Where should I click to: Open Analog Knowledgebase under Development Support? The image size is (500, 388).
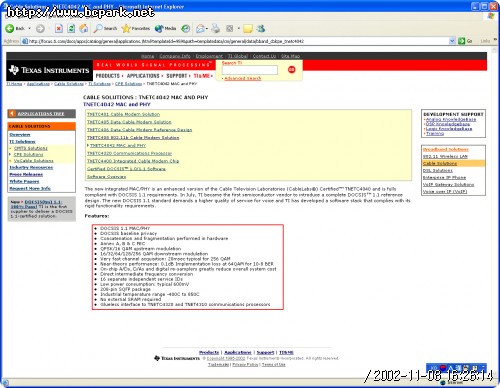pyautogui.click(x=451, y=119)
